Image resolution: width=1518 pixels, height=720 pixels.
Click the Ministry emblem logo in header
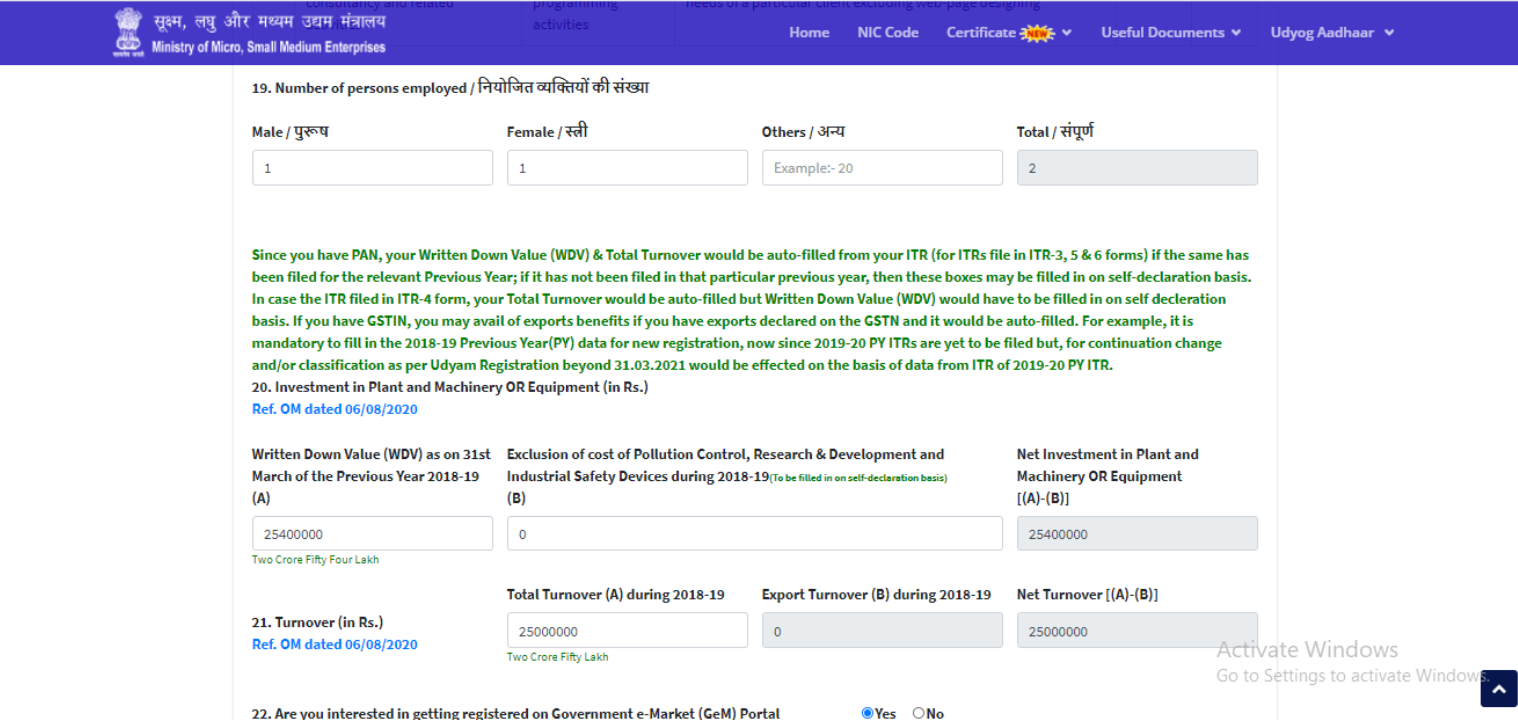(128, 32)
